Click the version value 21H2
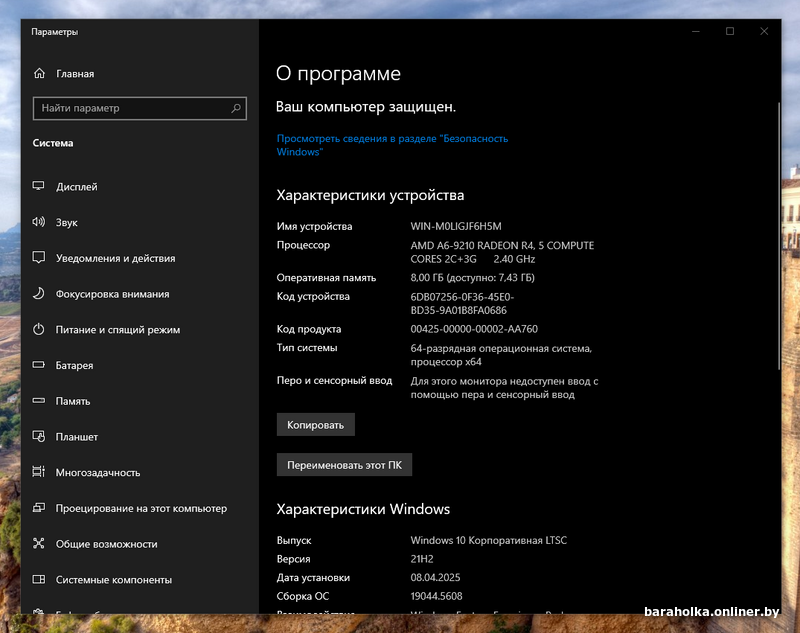 click(x=422, y=559)
